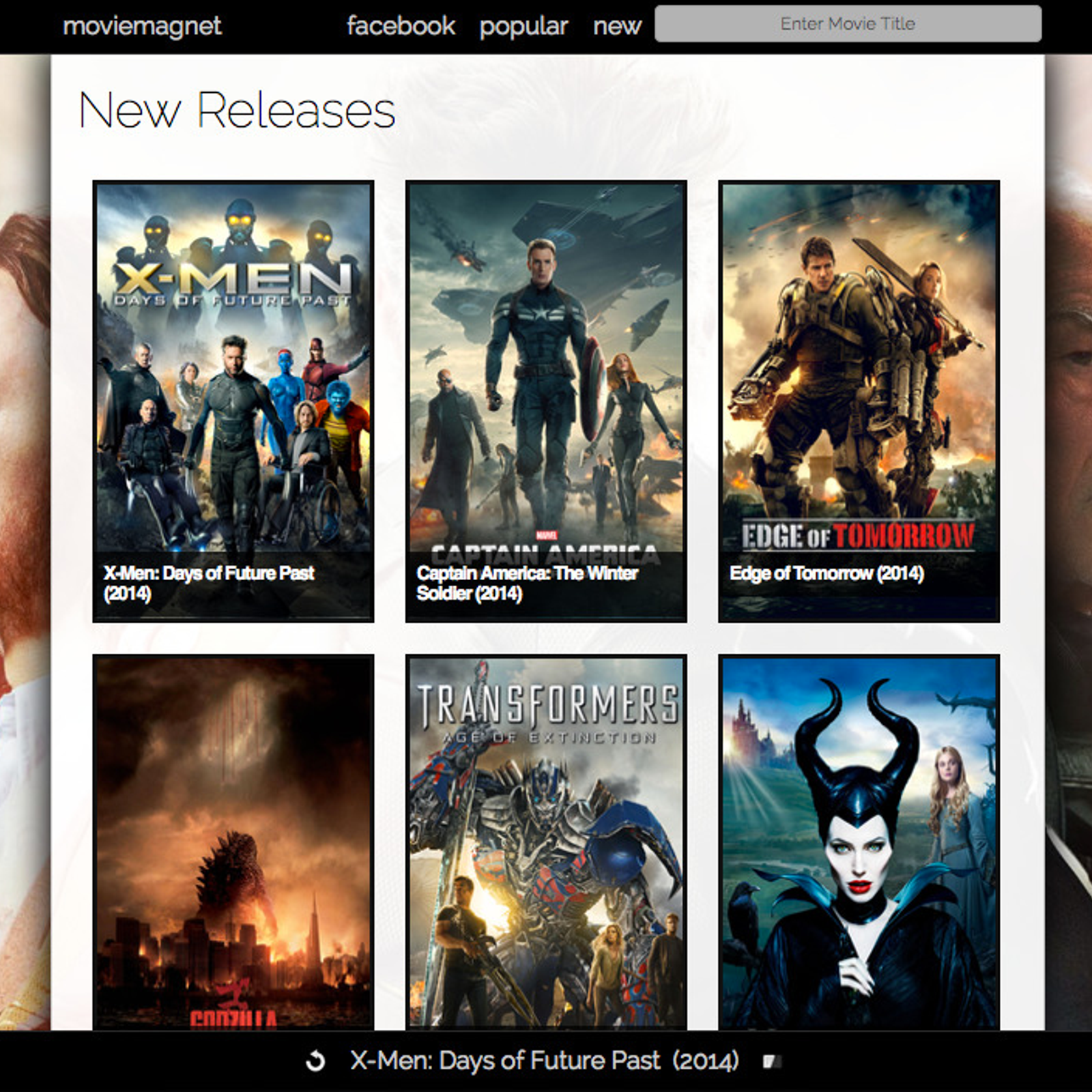1092x1092 pixels.
Task: Click the New Releases heading
Action: pos(237,110)
